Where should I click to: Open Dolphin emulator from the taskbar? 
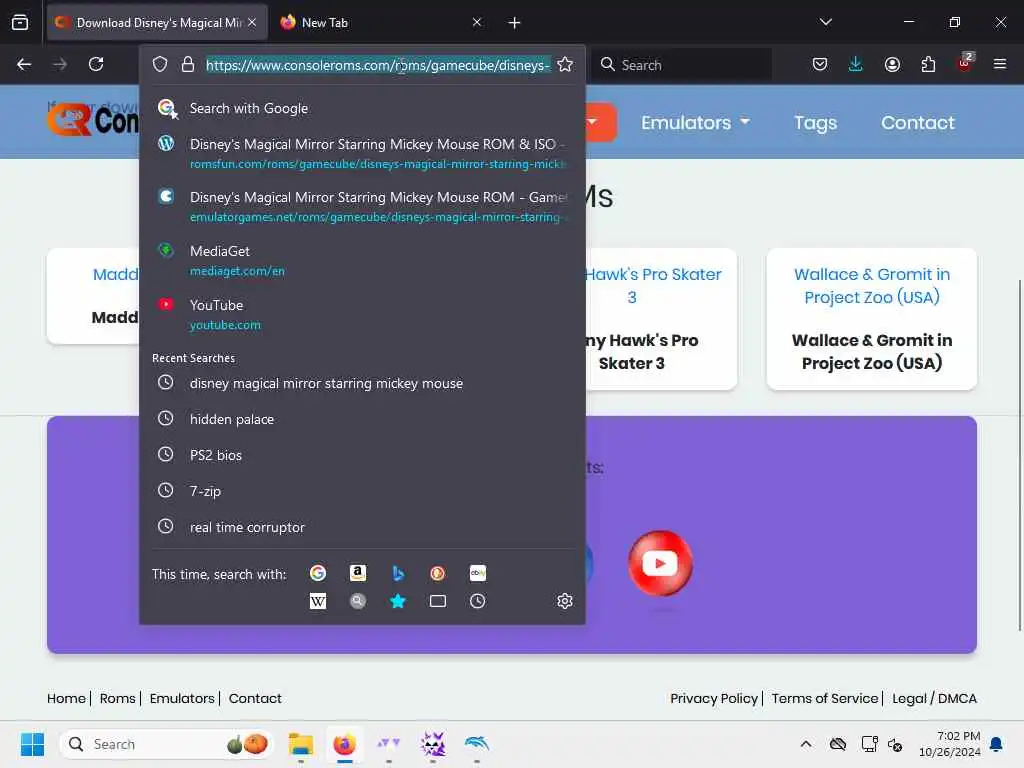coord(477,744)
